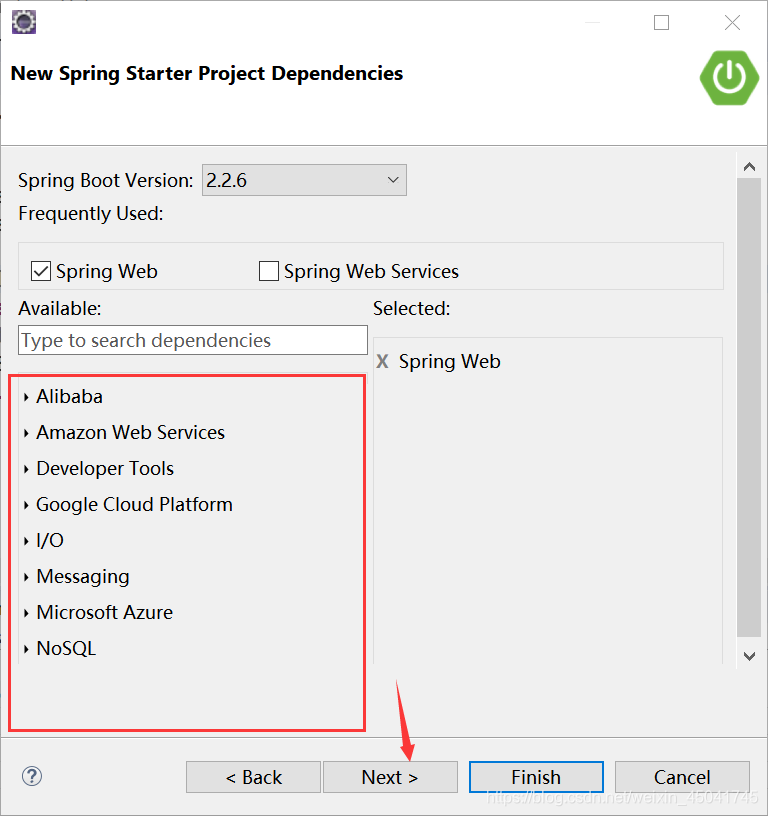
Task: Expand the Google Cloud Platform category
Action: 26,505
